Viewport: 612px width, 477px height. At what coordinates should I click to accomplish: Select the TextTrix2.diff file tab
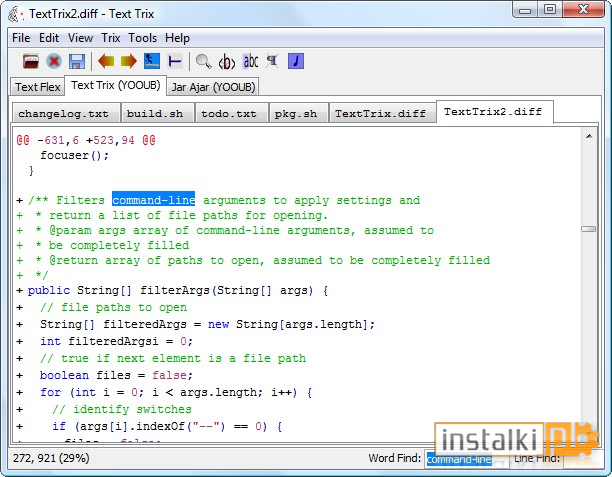pyautogui.click(x=495, y=112)
